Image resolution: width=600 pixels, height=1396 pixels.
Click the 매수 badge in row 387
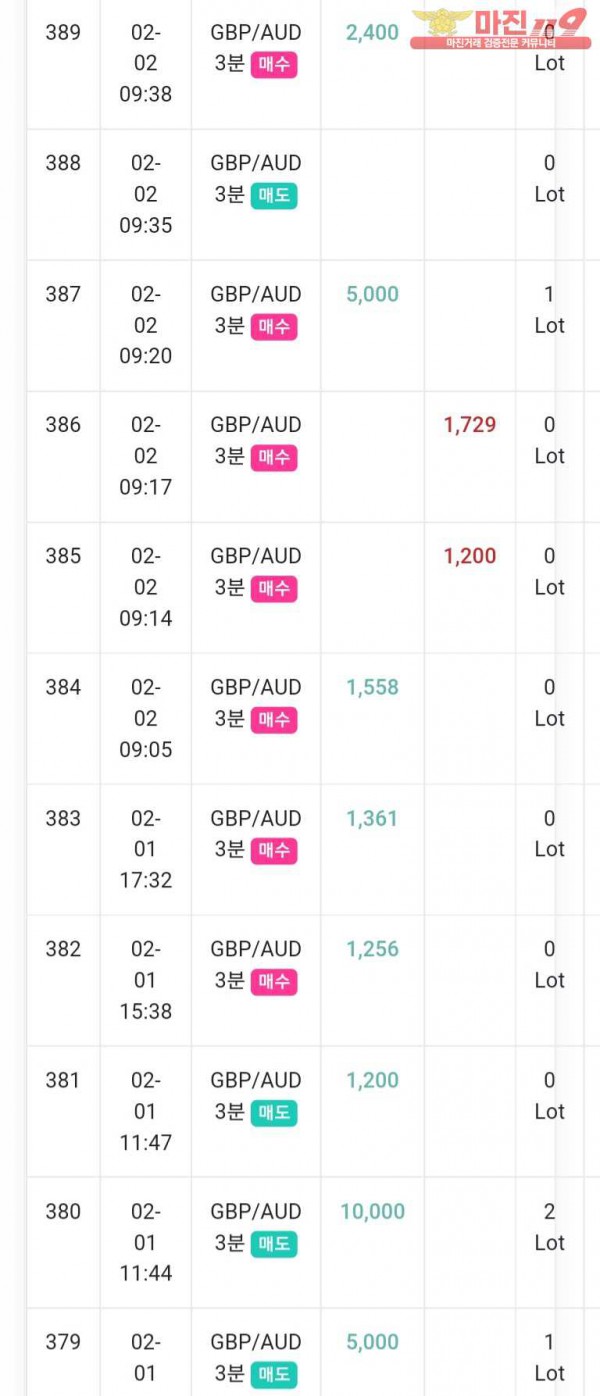click(273, 327)
